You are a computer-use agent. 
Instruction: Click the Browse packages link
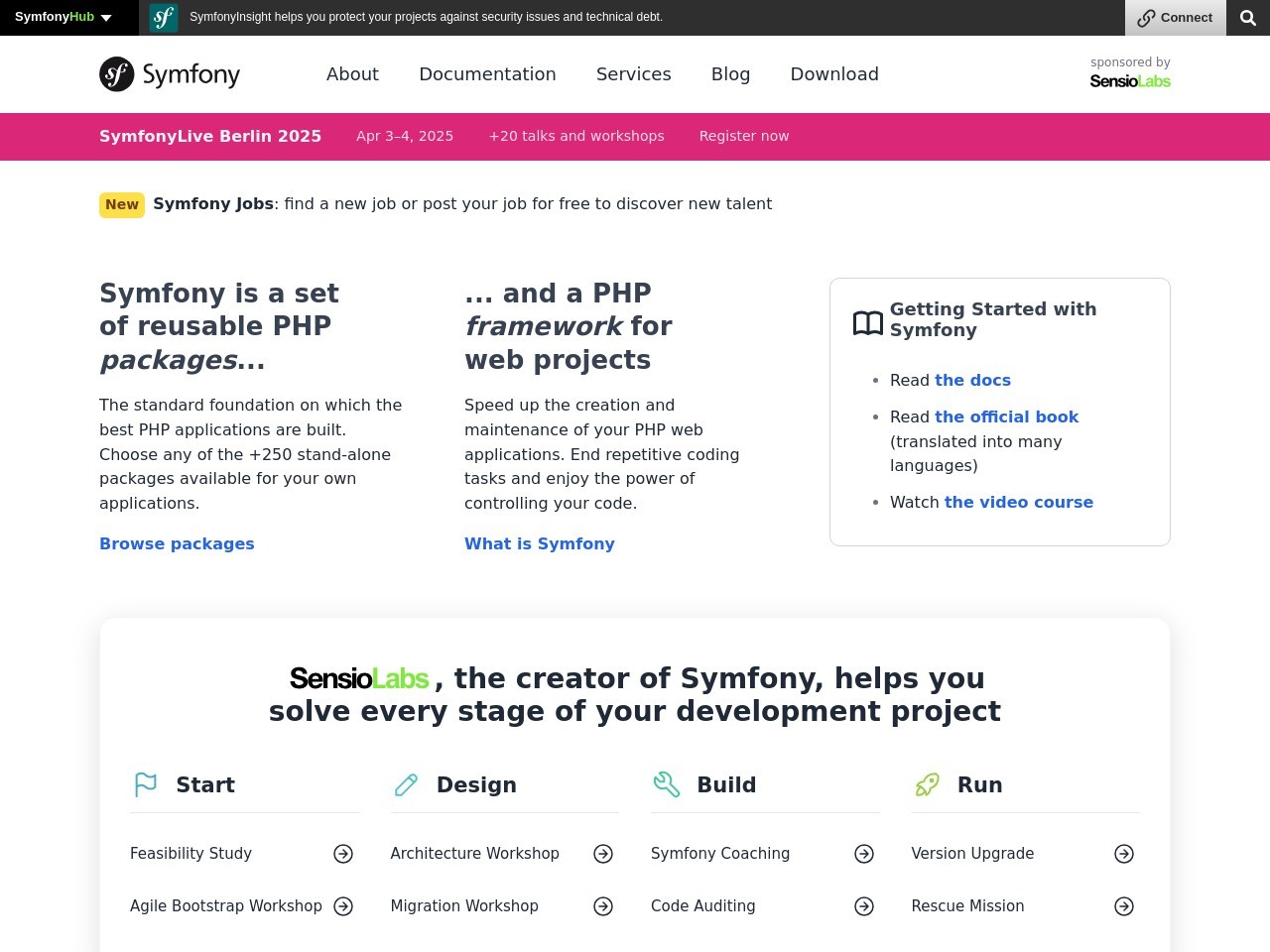(x=177, y=543)
